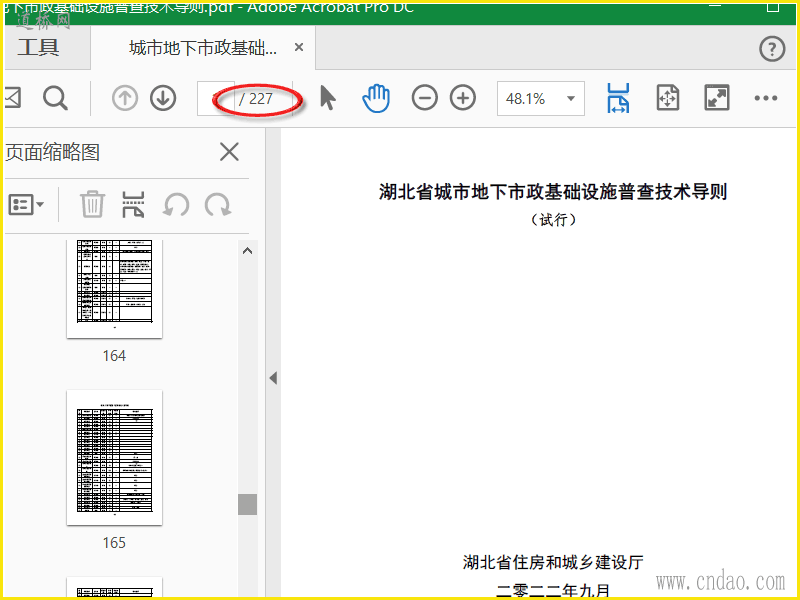The image size is (800, 600).
Task: Select page 165 thumbnail
Action: 114,458
